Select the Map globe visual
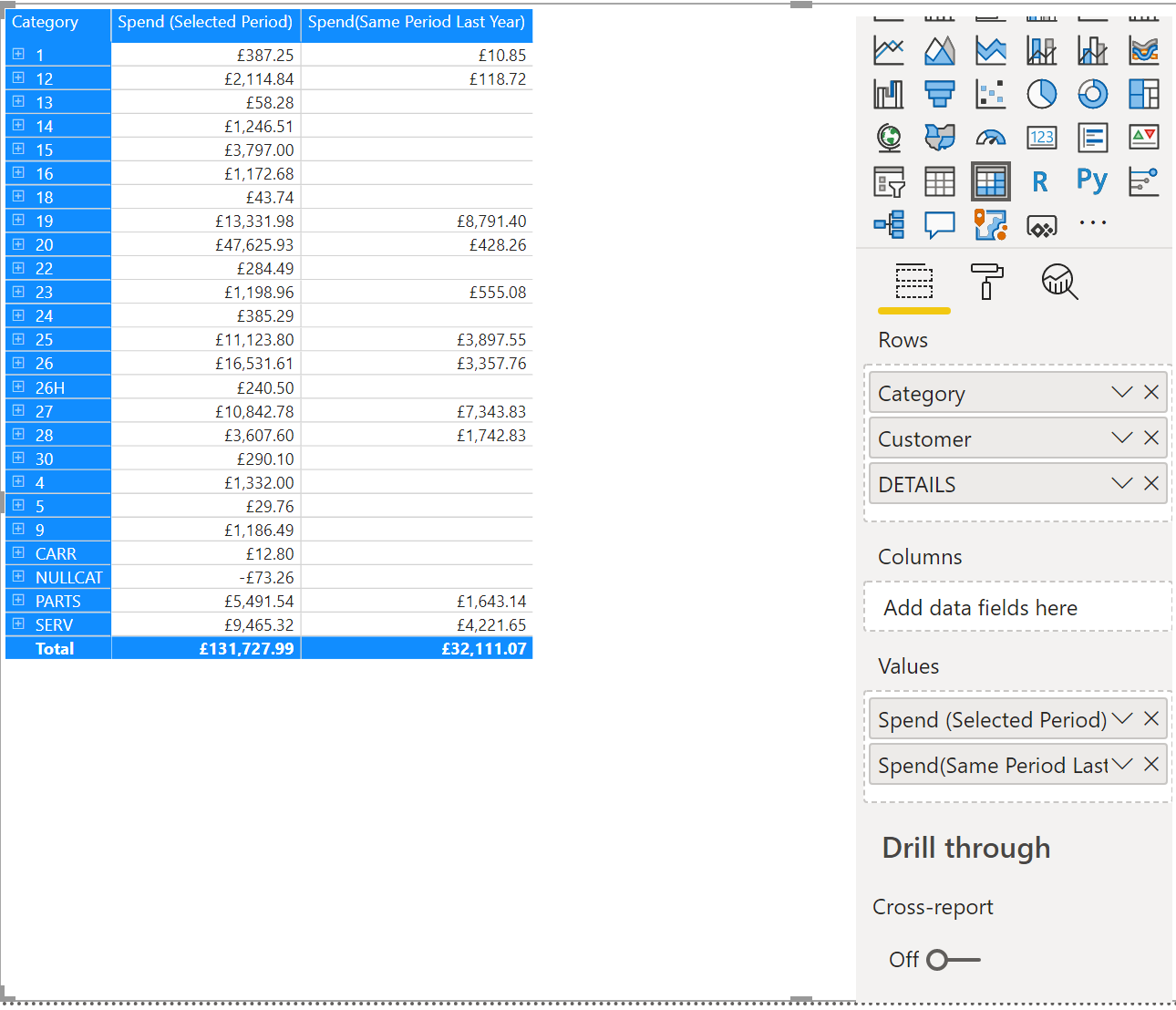The image size is (1176, 1010). [889, 138]
